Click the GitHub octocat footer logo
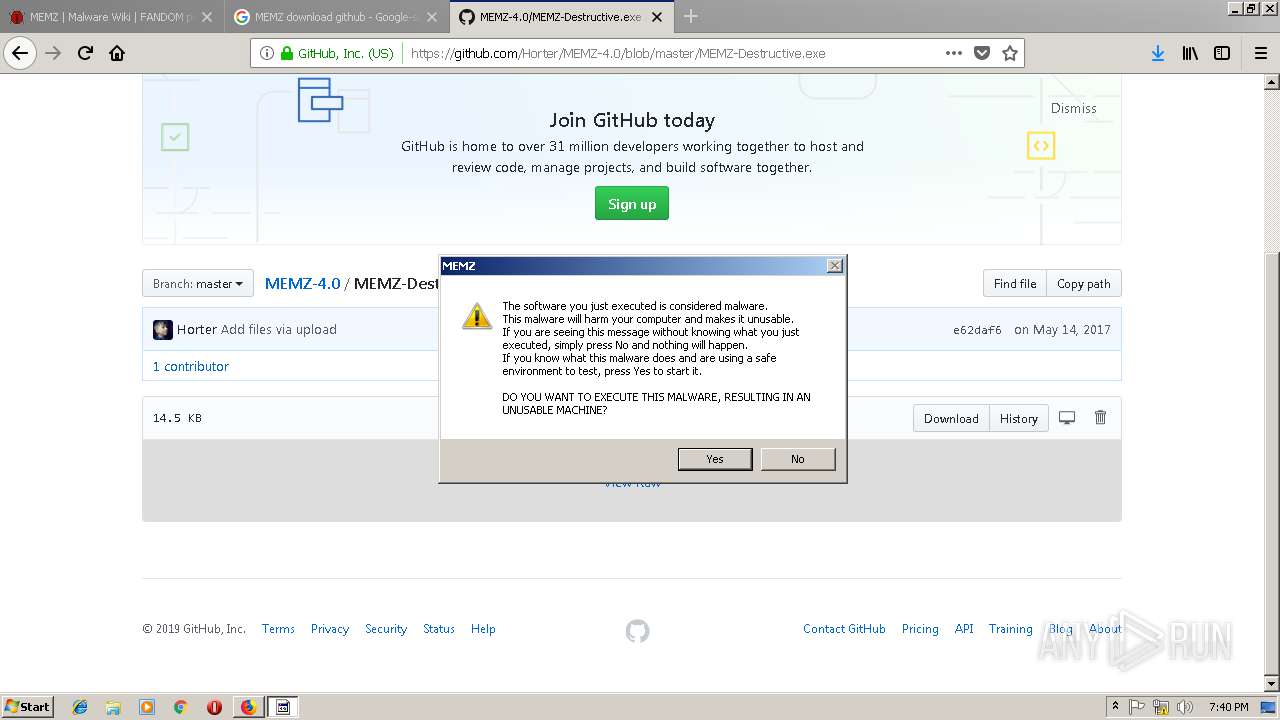1280x720 pixels. pos(637,631)
